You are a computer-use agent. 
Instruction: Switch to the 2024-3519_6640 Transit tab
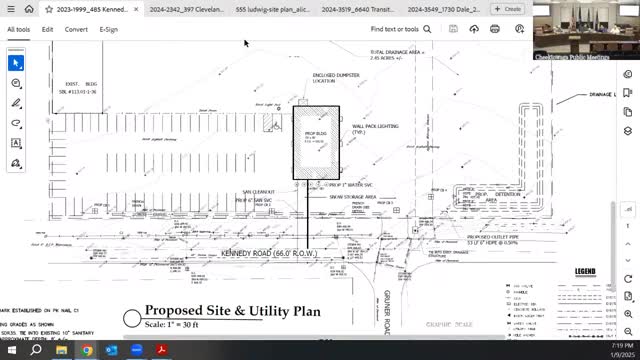pyautogui.click(x=358, y=9)
